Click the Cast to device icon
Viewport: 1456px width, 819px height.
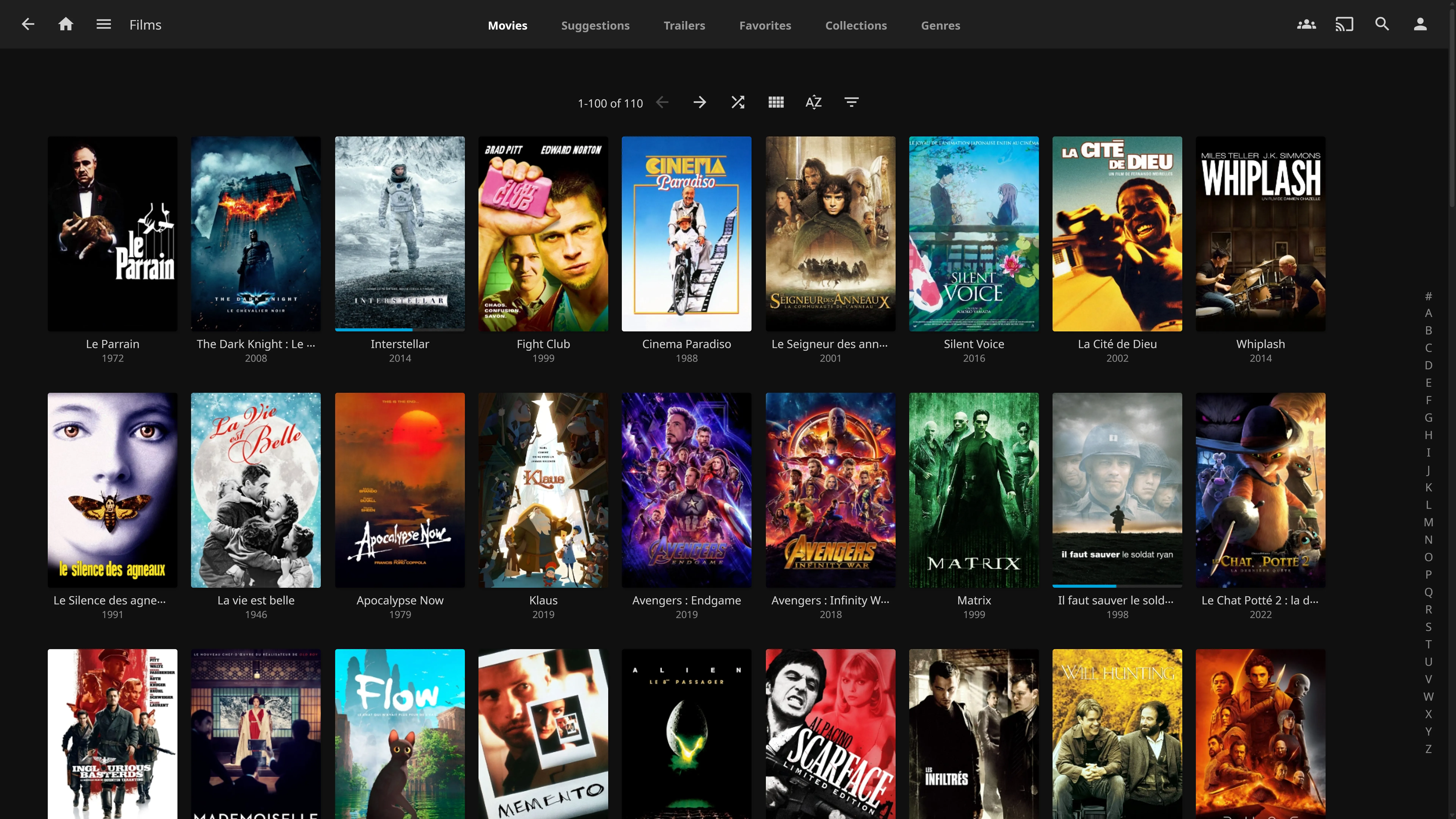1344,24
